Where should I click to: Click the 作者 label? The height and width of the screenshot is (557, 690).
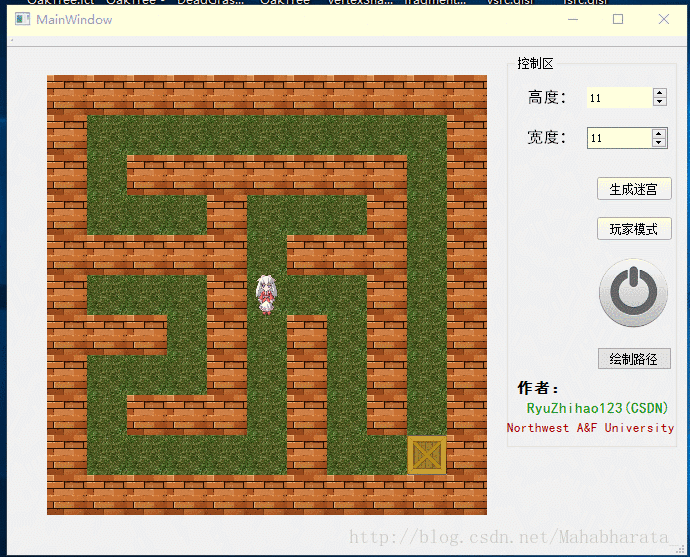(538, 388)
